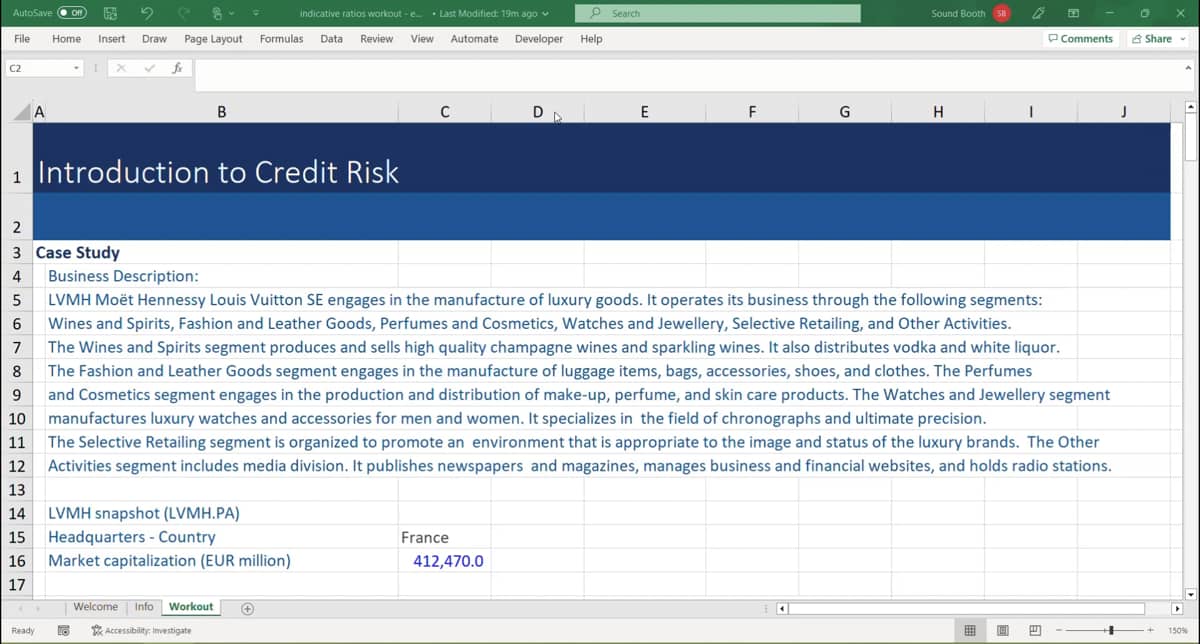
Task: Click in the Search box
Action: (x=717, y=13)
